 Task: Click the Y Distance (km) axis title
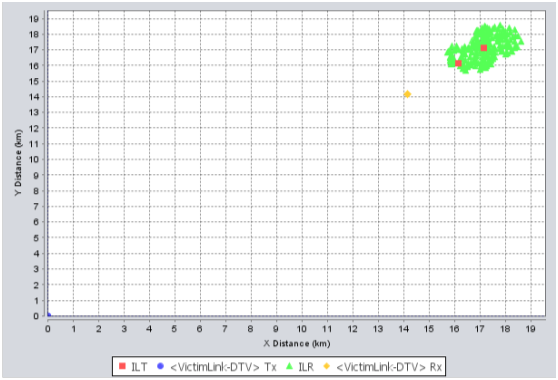pyautogui.click(x=18, y=162)
